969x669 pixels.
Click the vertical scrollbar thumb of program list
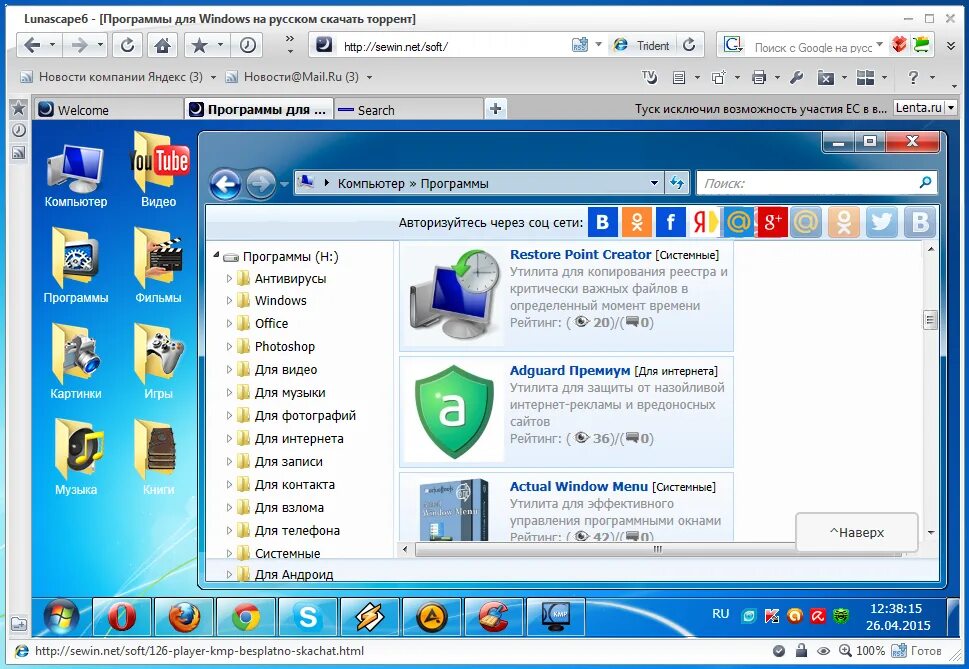pos(930,319)
